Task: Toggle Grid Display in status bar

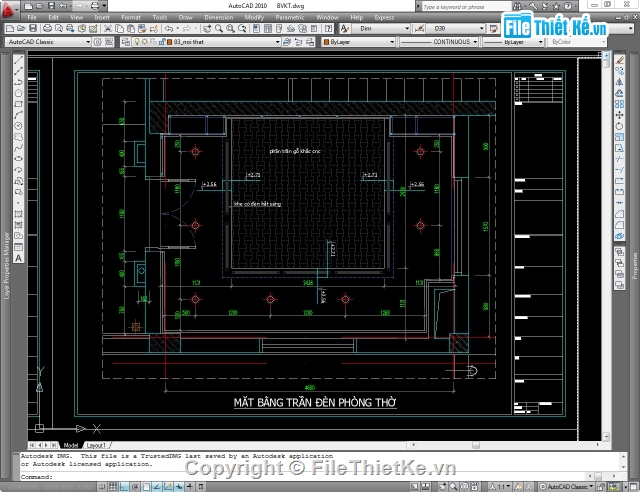Action: 113,487
